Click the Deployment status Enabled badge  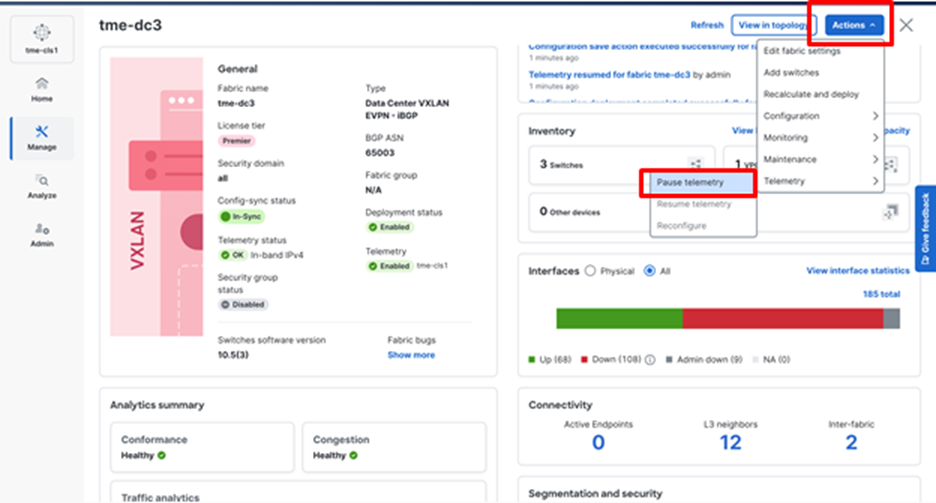389,227
